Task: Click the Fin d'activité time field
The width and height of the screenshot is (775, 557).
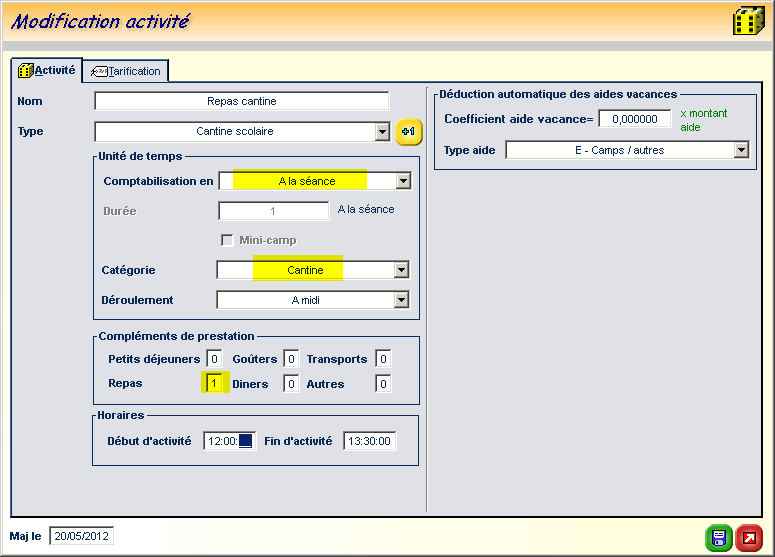Action: [369, 441]
